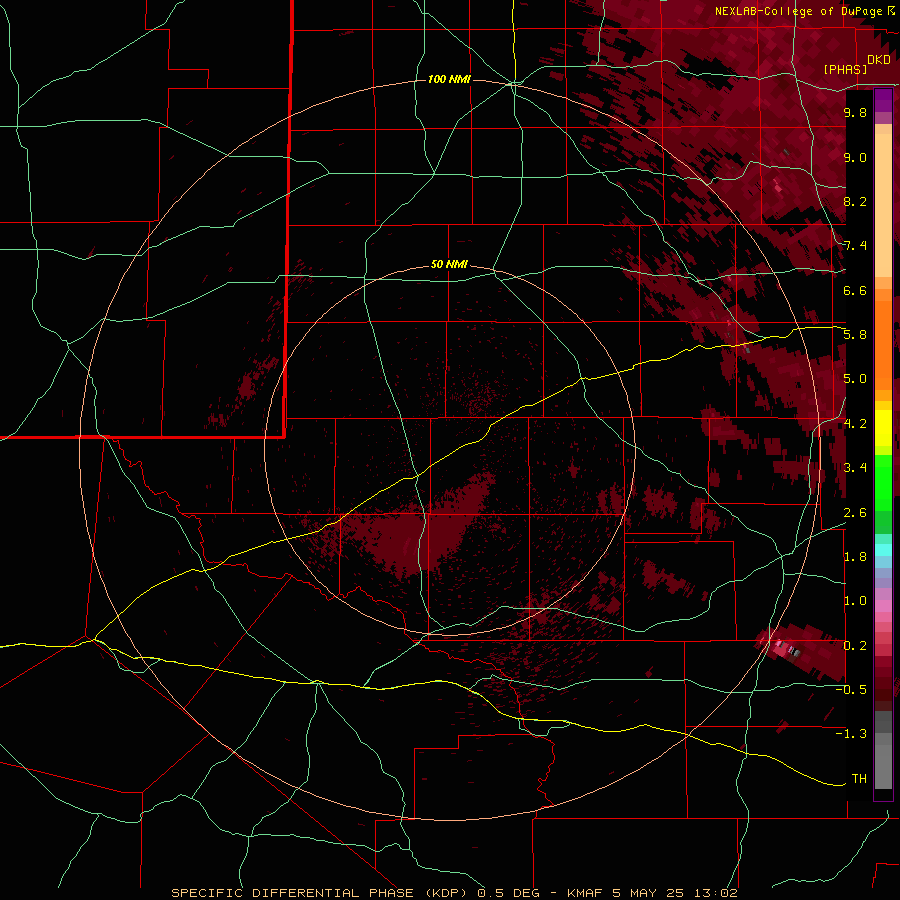Image resolution: width=900 pixels, height=900 pixels.
Task: Pick the bright green color bar segment
Action: [883, 483]
